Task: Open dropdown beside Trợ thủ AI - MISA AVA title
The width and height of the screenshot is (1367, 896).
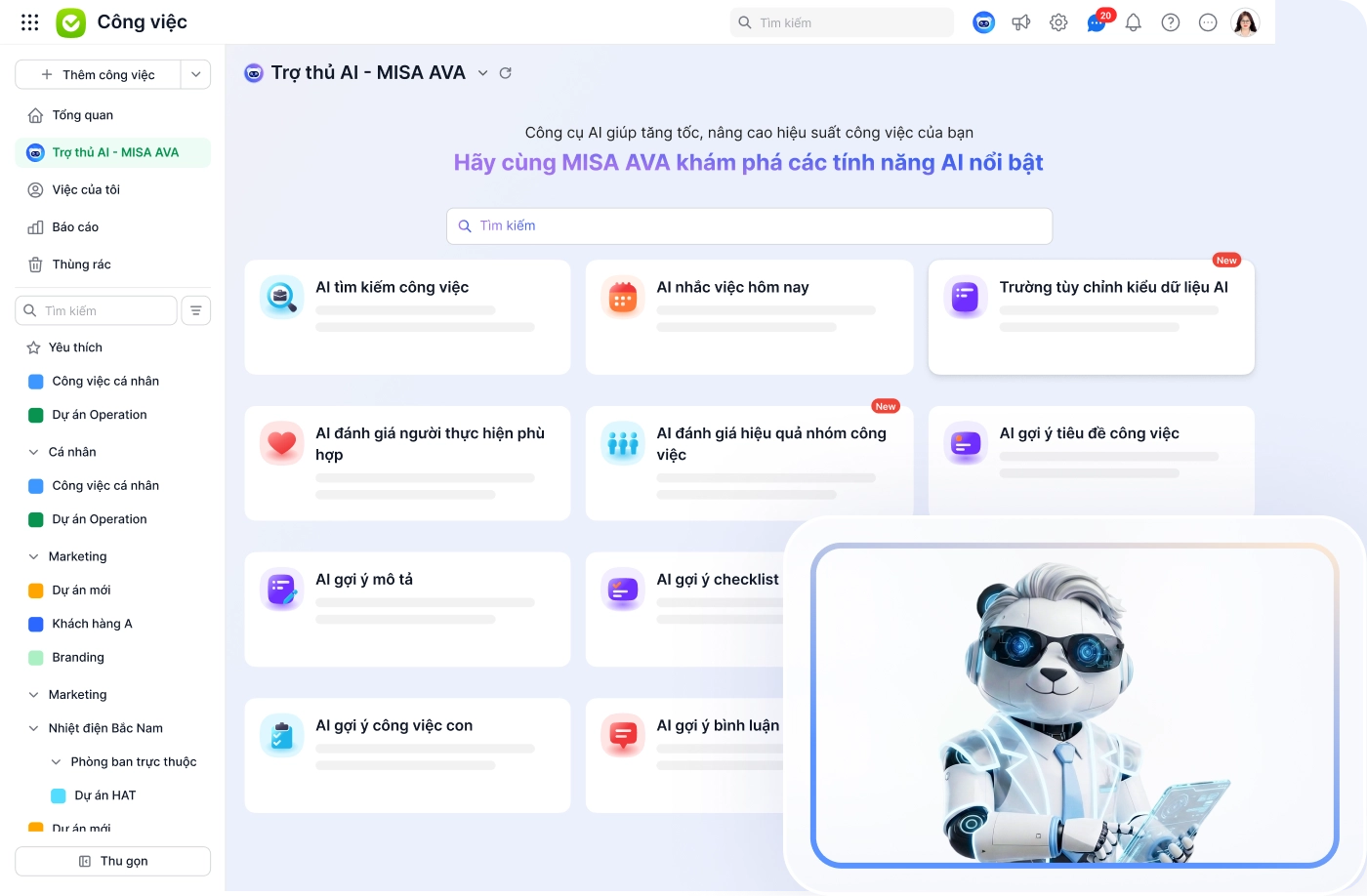Action: point(482,73)
